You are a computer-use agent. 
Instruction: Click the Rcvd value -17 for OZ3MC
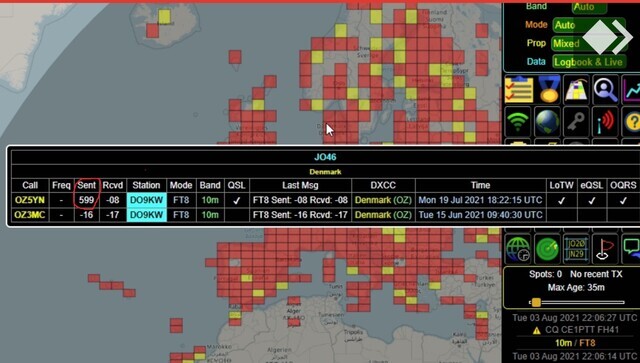pyautogui.click(x=113, y=215)
